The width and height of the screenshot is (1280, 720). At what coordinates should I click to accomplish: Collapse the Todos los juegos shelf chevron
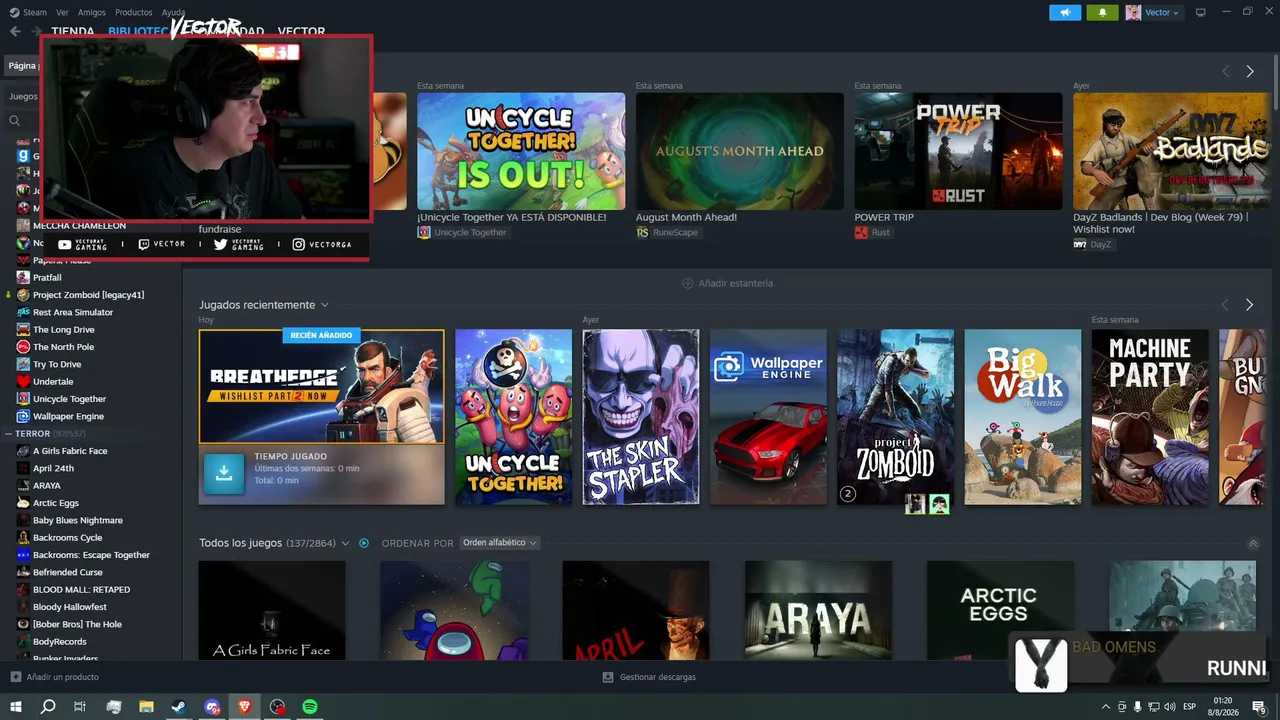(1253, 543)
